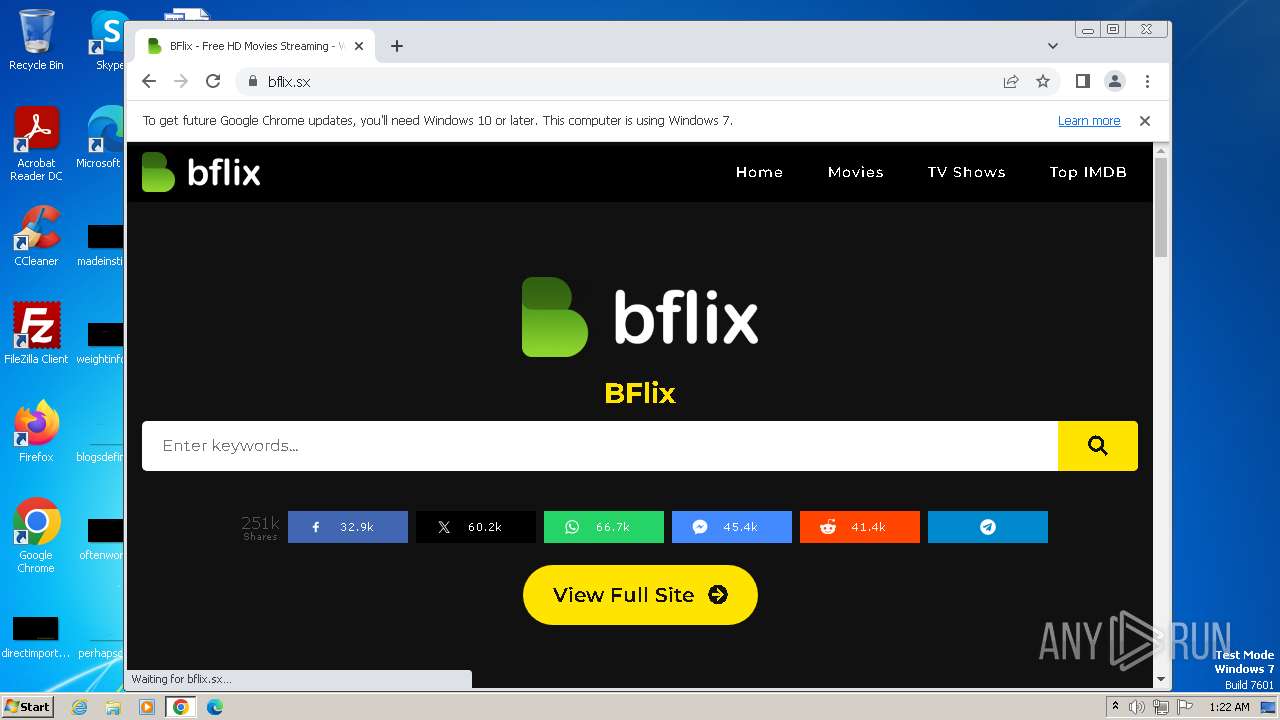Open Top IMDB in site navigation
The height and width of the screenshot is (720, 1280).
[x=1088, y=172]
